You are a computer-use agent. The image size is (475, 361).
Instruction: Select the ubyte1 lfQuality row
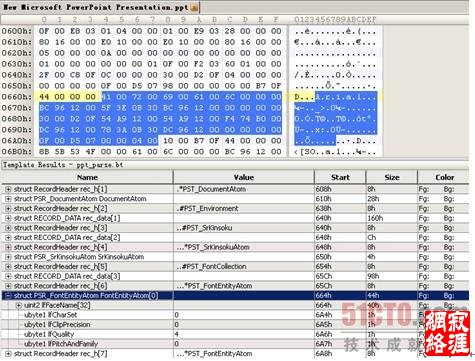[x=235, y=334]
